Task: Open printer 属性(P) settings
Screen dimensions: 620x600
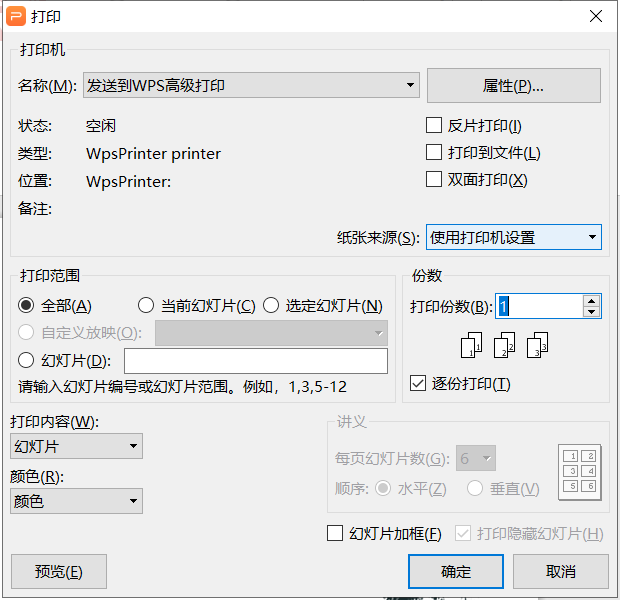Action: [514, 85]
